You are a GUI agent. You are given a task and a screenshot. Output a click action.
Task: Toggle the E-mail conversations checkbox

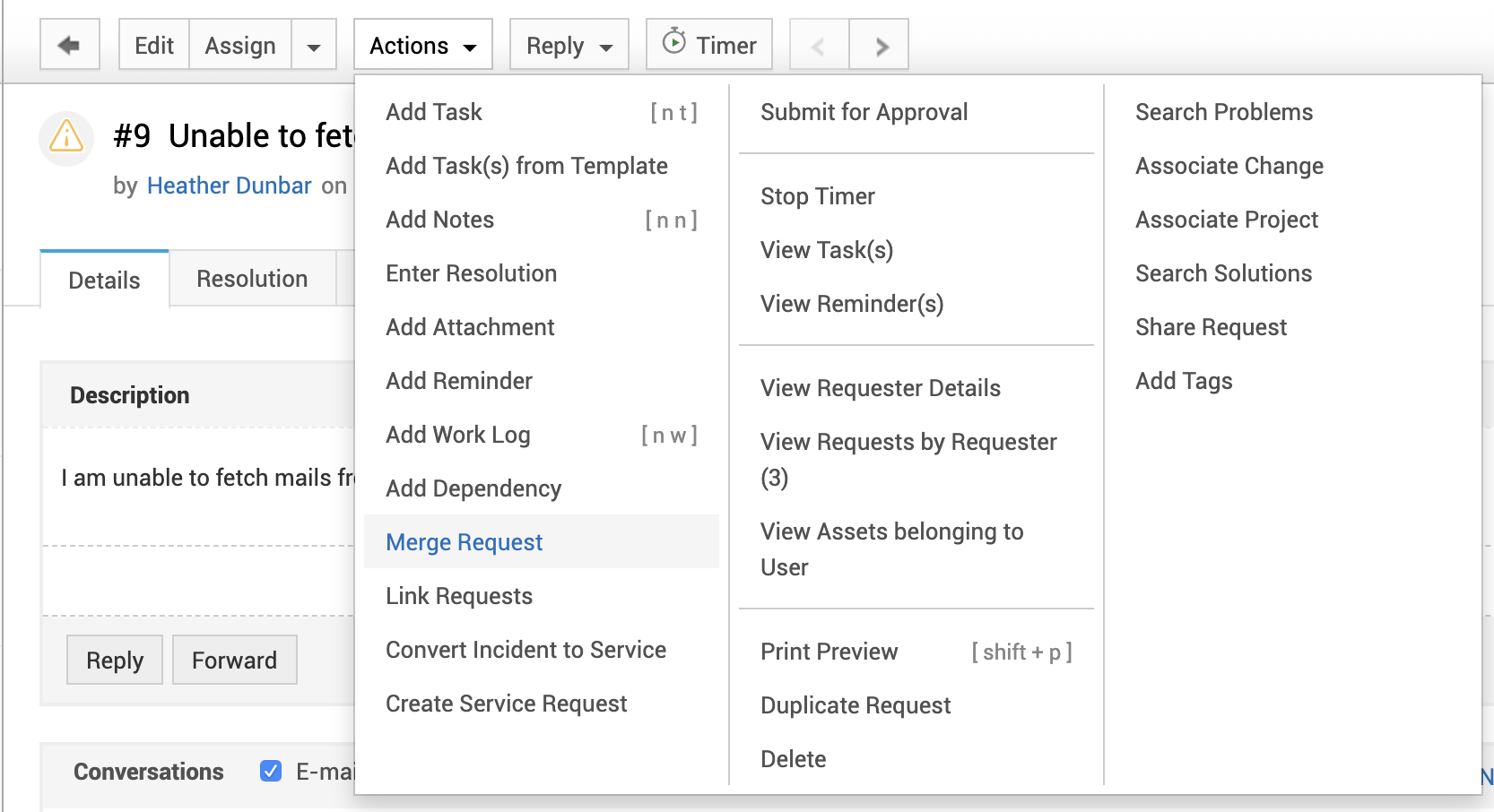[x=271, y=771]
